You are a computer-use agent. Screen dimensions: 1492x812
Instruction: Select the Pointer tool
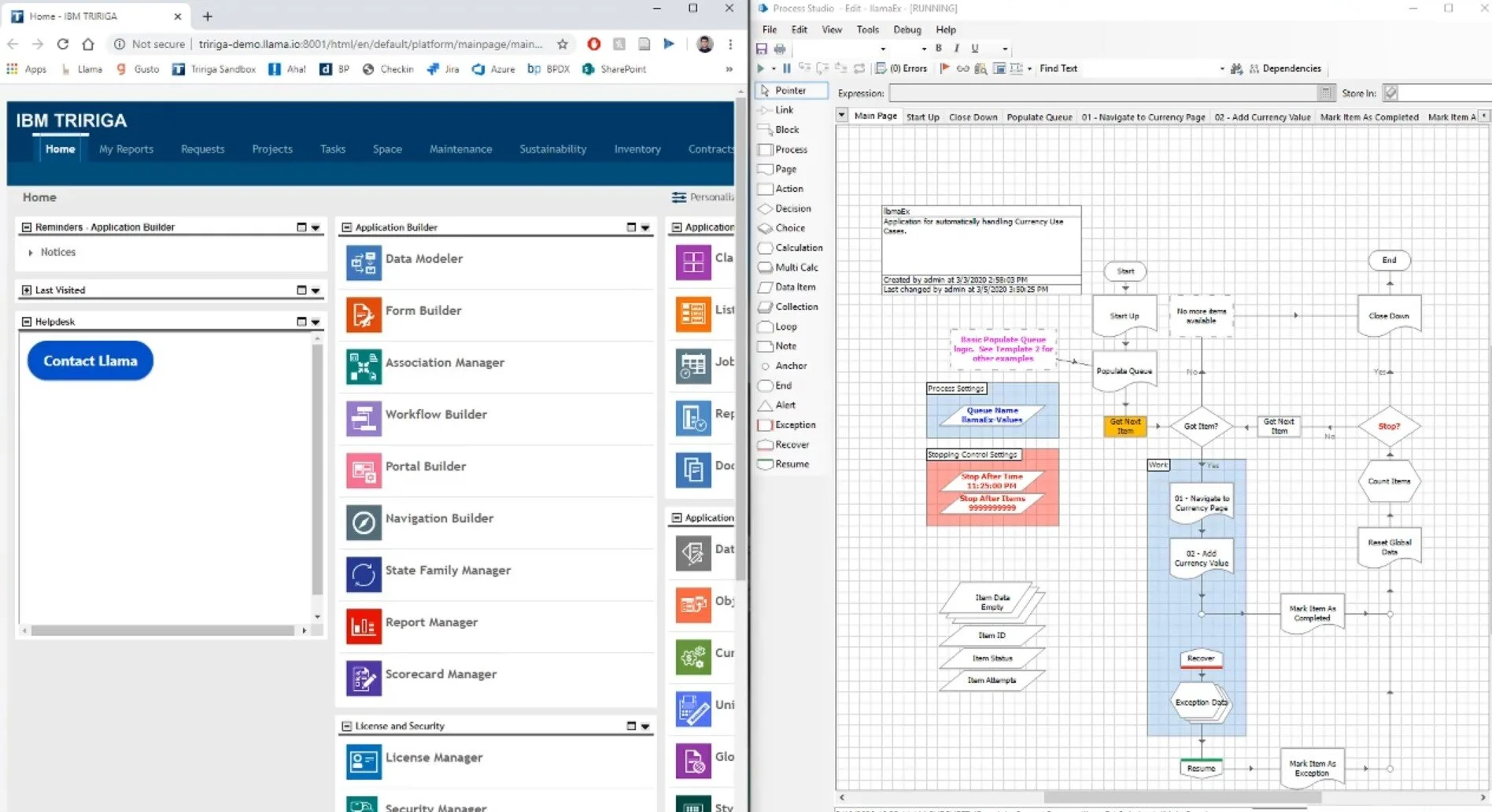point(792,90)
